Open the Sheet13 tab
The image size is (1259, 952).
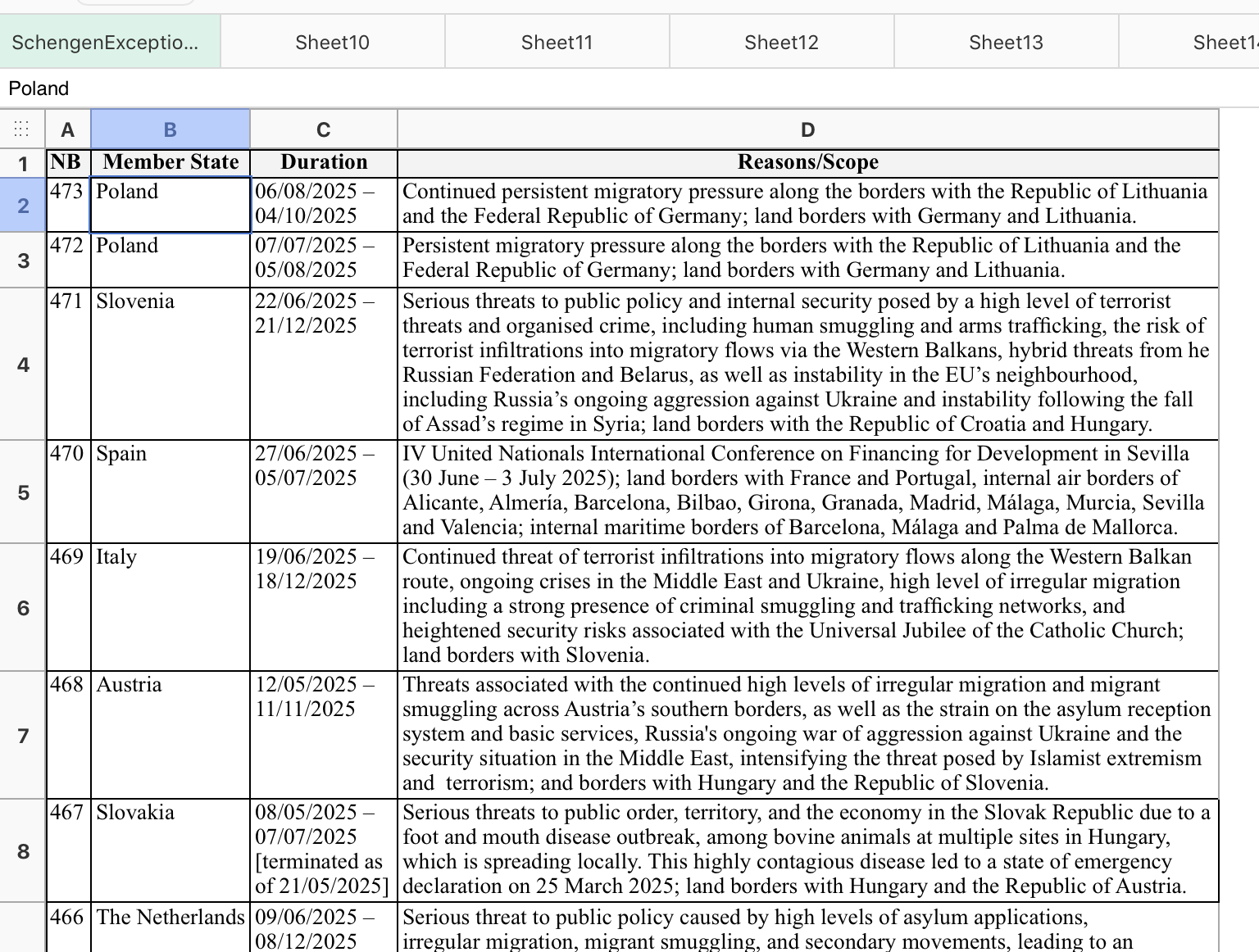[x=1007, y=42]
